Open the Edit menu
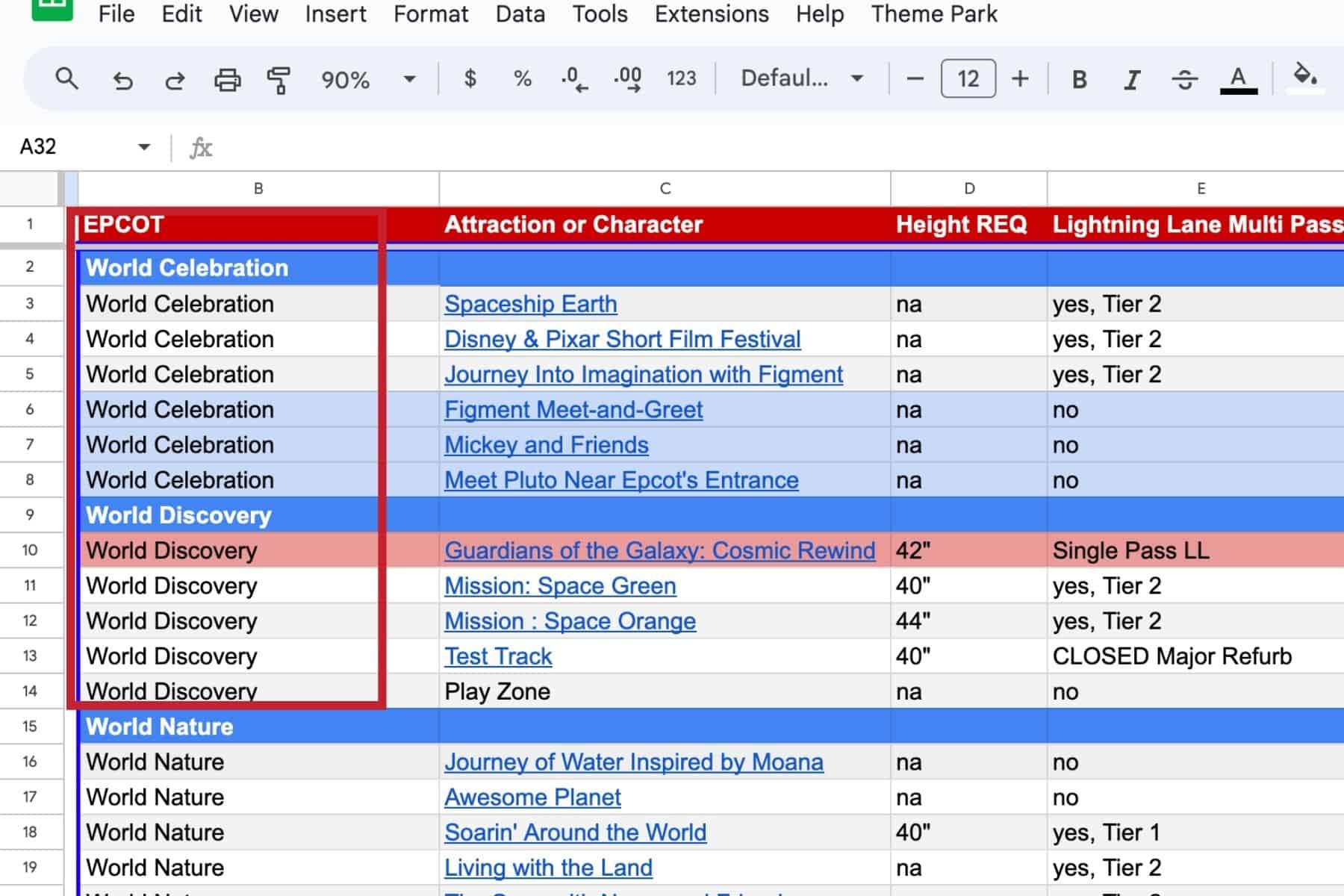 pos(181,14)
